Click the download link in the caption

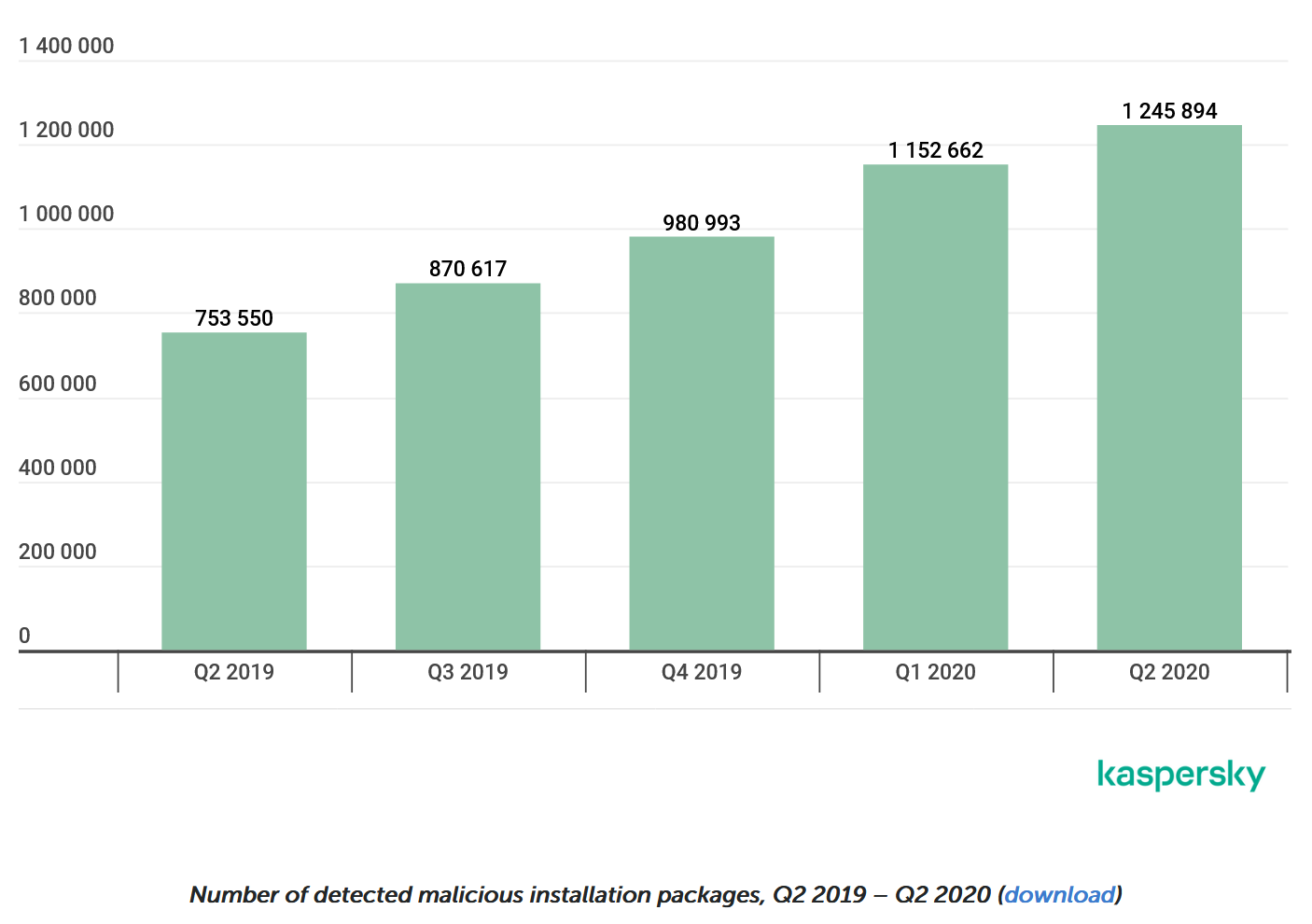(1060, 895)
